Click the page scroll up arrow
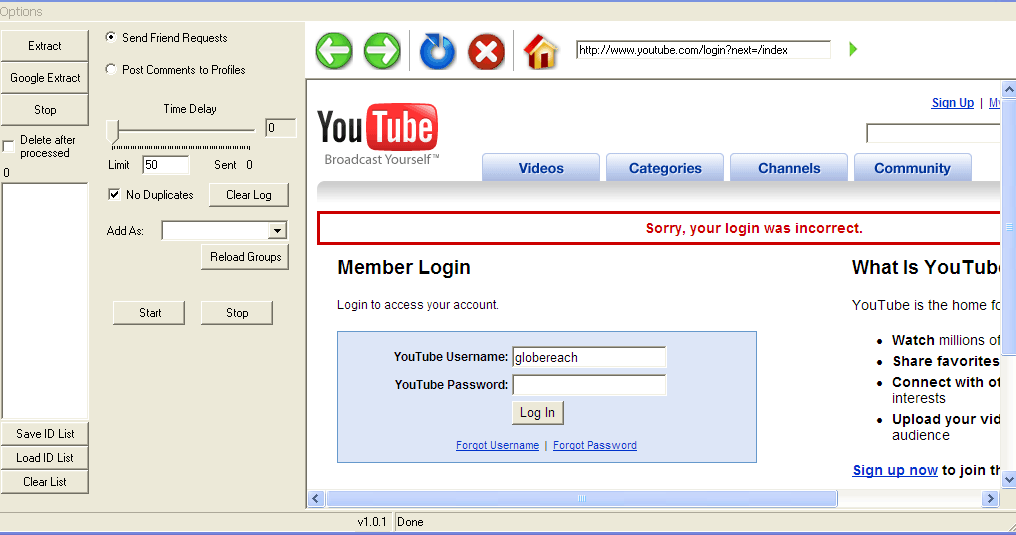1016x535 pixels. [1009, 89]
